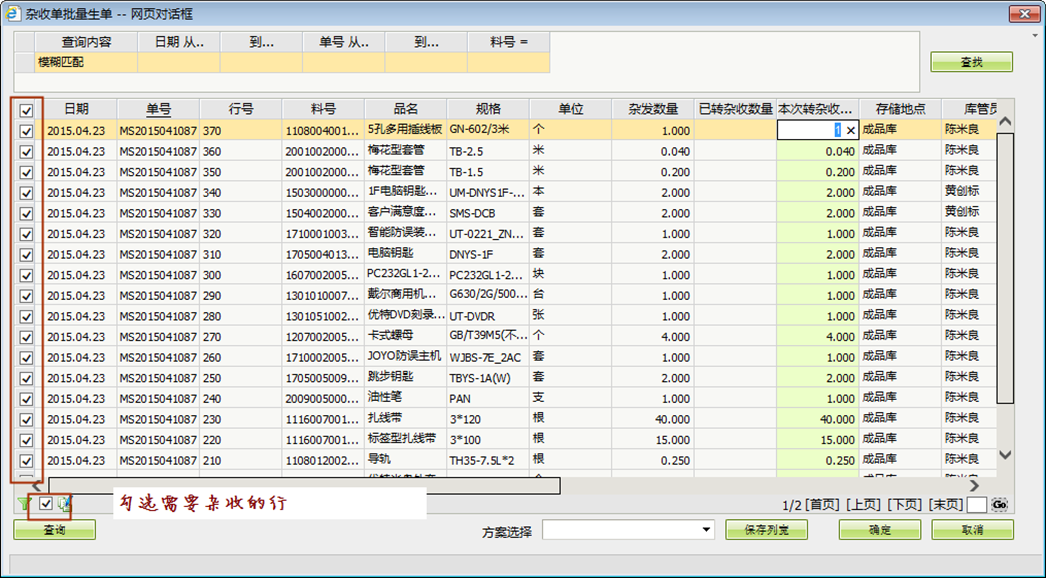
Task: Click the 查找 search button
Action: click(971, 62)
